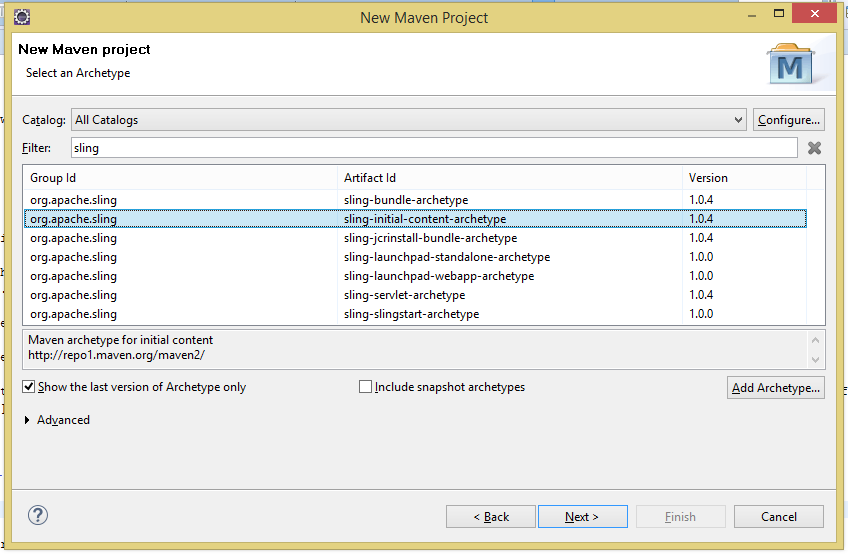Image resolution: width=848 pixels, height=555 pixels.
Task: Sort by the Group Id column header
Action: [180, 177]
